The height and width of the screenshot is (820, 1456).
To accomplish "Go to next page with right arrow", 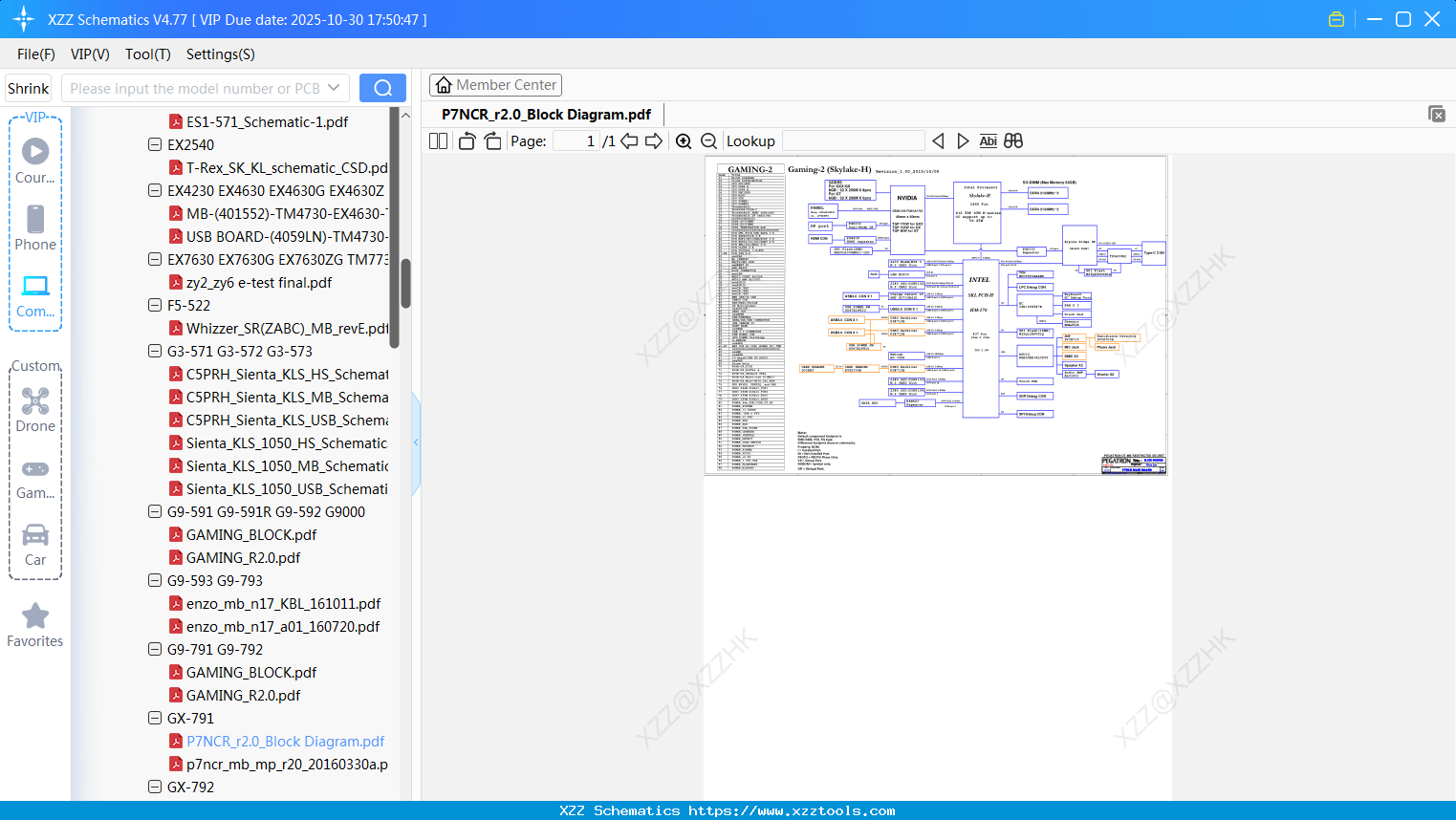I will pyautogui.click(x=654, y=140).
